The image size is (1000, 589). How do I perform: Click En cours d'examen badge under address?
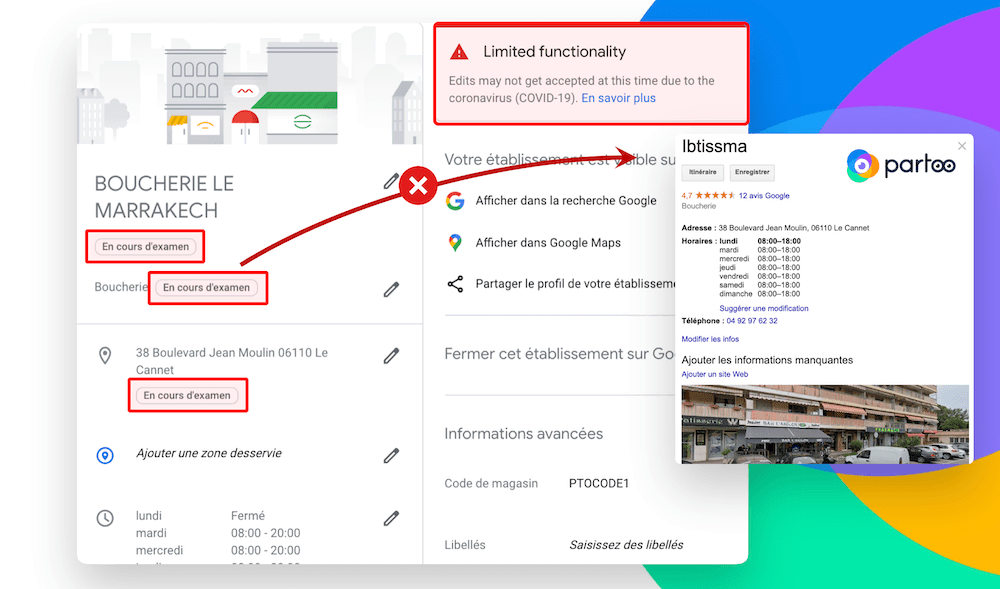point(187,395)
